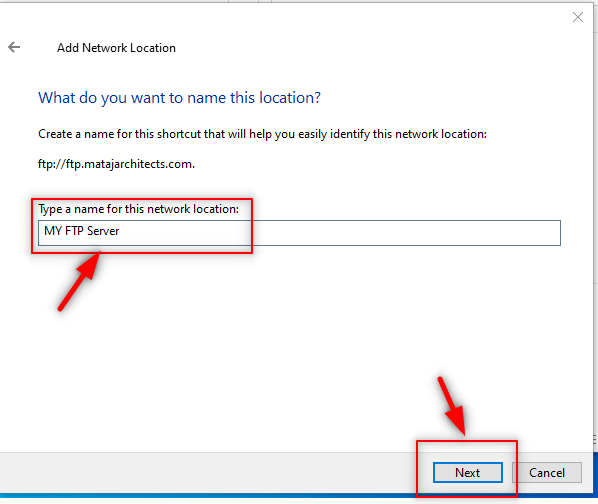This screenshot has width=598, height=504.
Task: Place cursor on the word 'Server' in field
Action: point(103,231)
